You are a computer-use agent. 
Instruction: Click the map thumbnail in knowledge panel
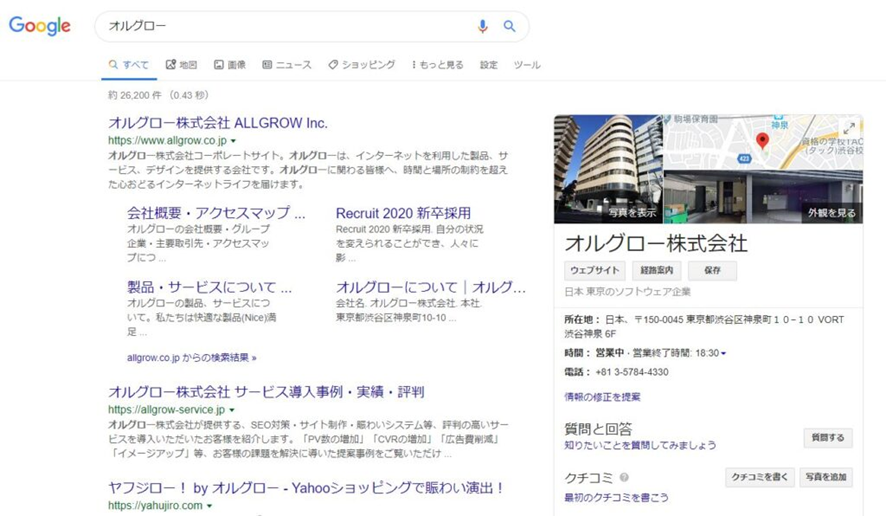[x=763, y=142]
